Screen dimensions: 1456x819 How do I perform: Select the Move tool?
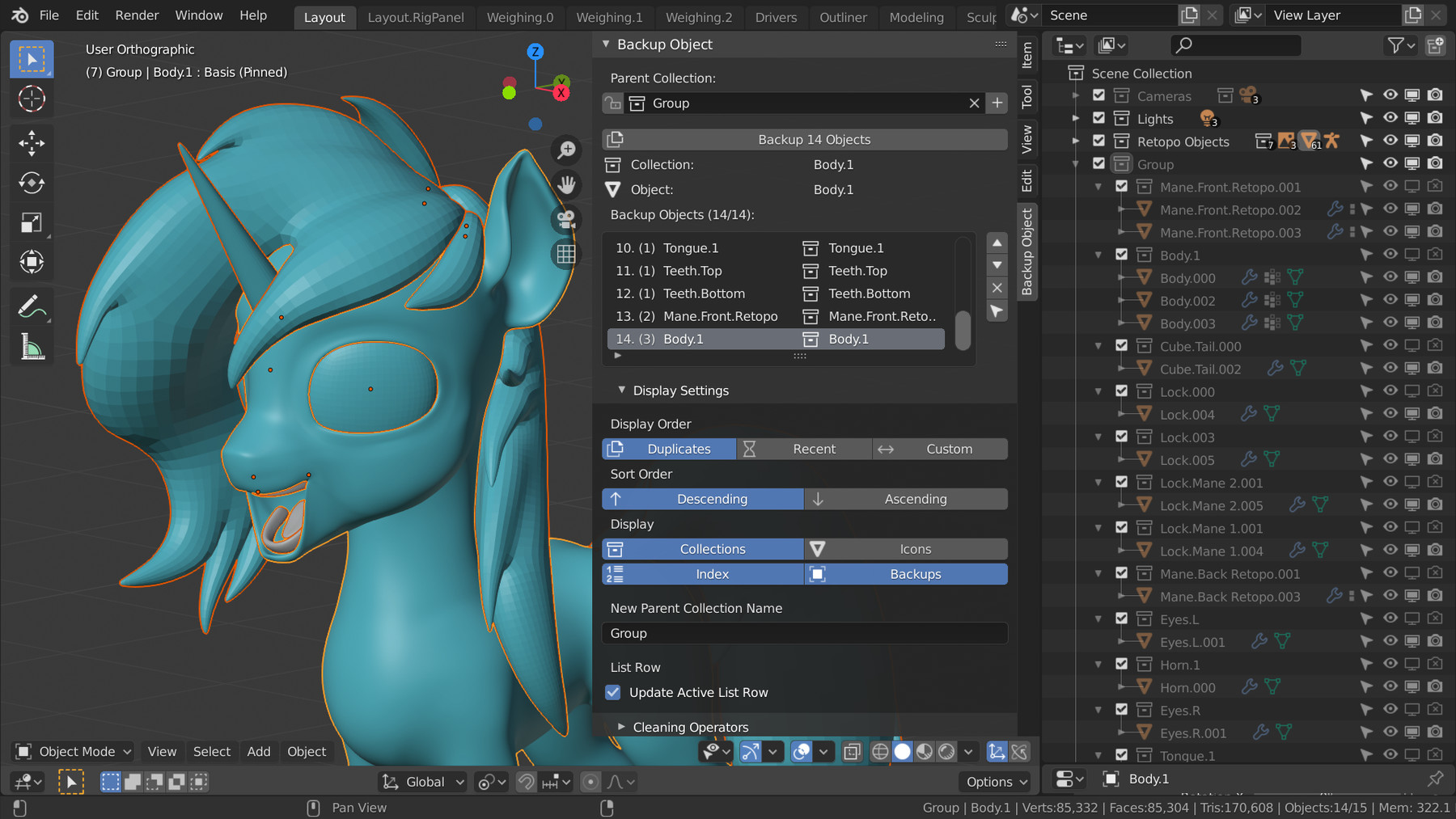point(31,143)
